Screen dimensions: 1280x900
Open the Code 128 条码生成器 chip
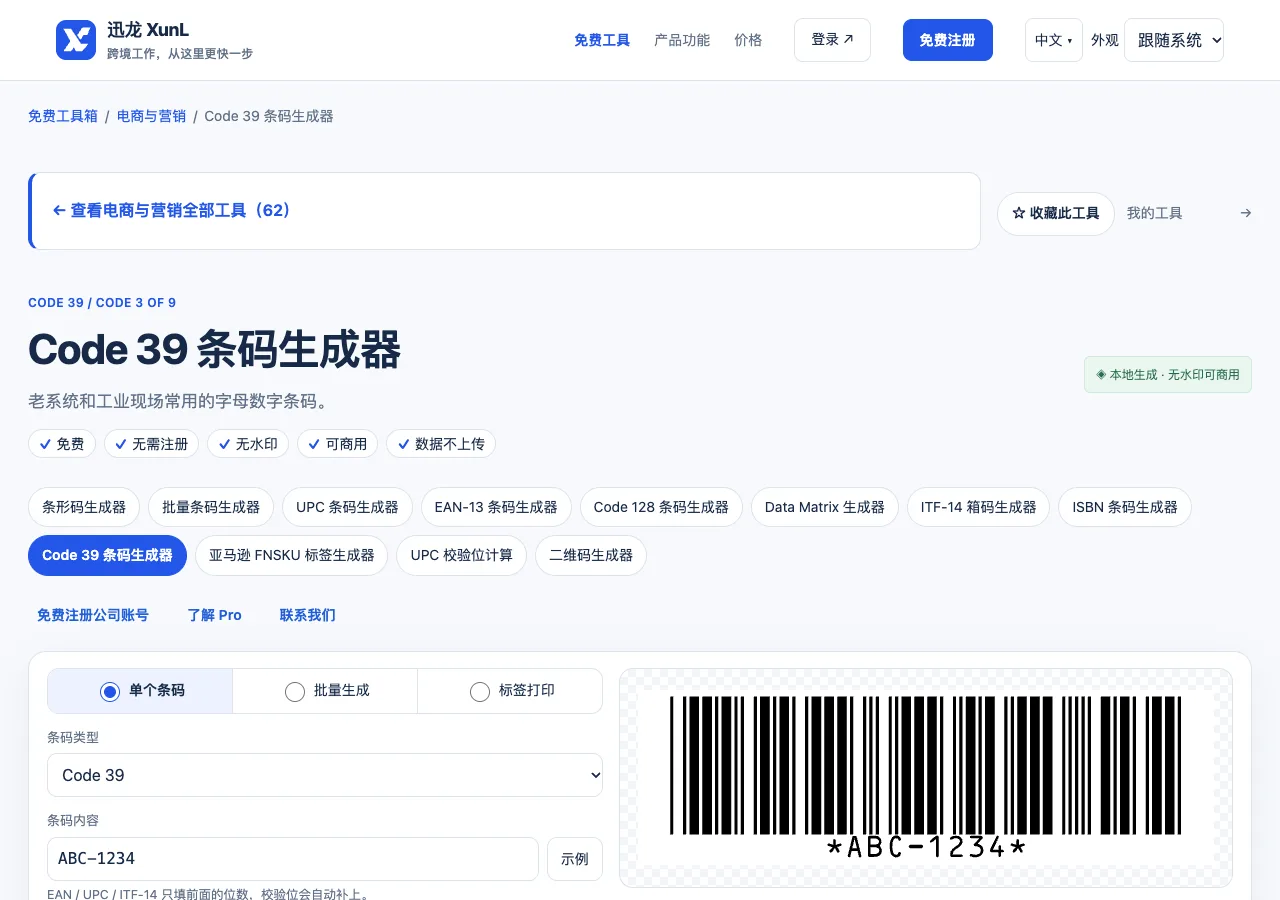pyautogui.click(x=661, y=507)
